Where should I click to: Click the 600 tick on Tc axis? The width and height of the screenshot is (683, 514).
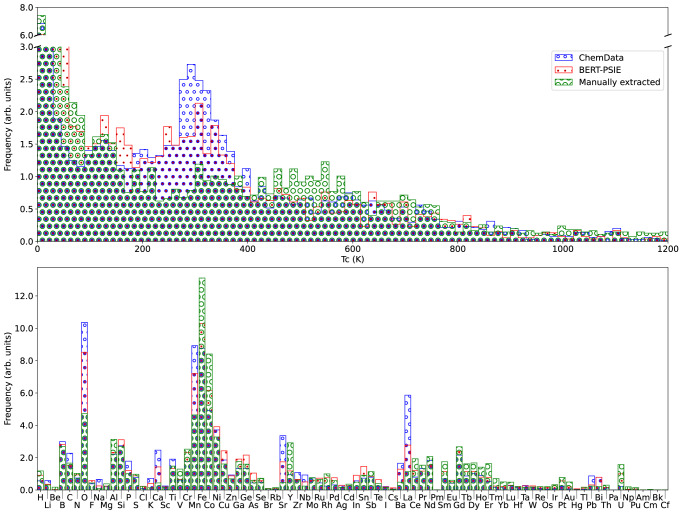click(x=352, y=251)
